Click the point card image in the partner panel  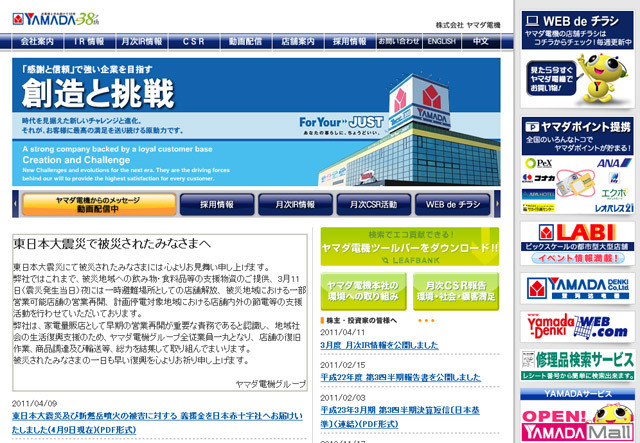[576, 184]
